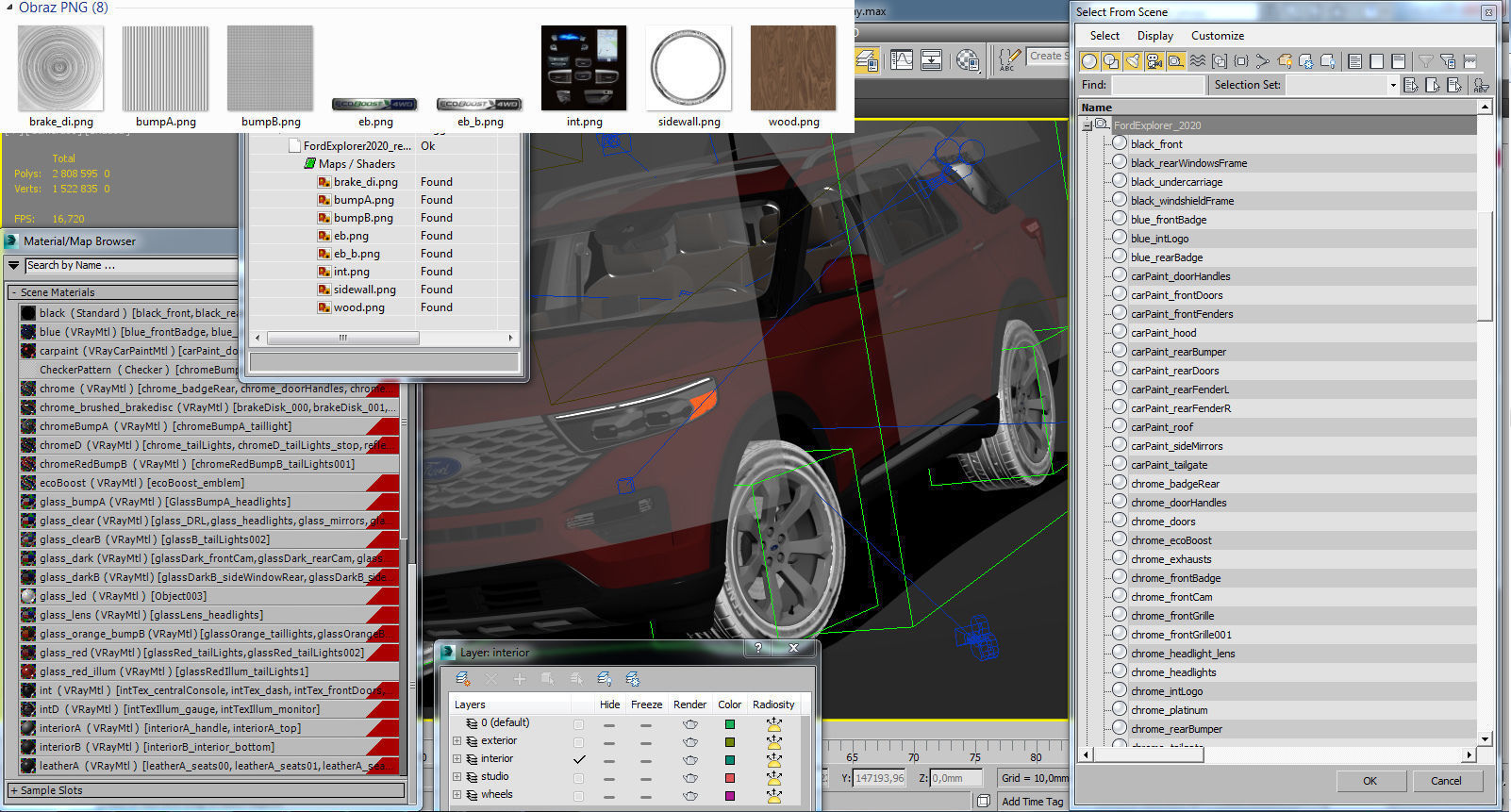
Task: Check current-layer box for studio layer
Action: click(578, 778)
